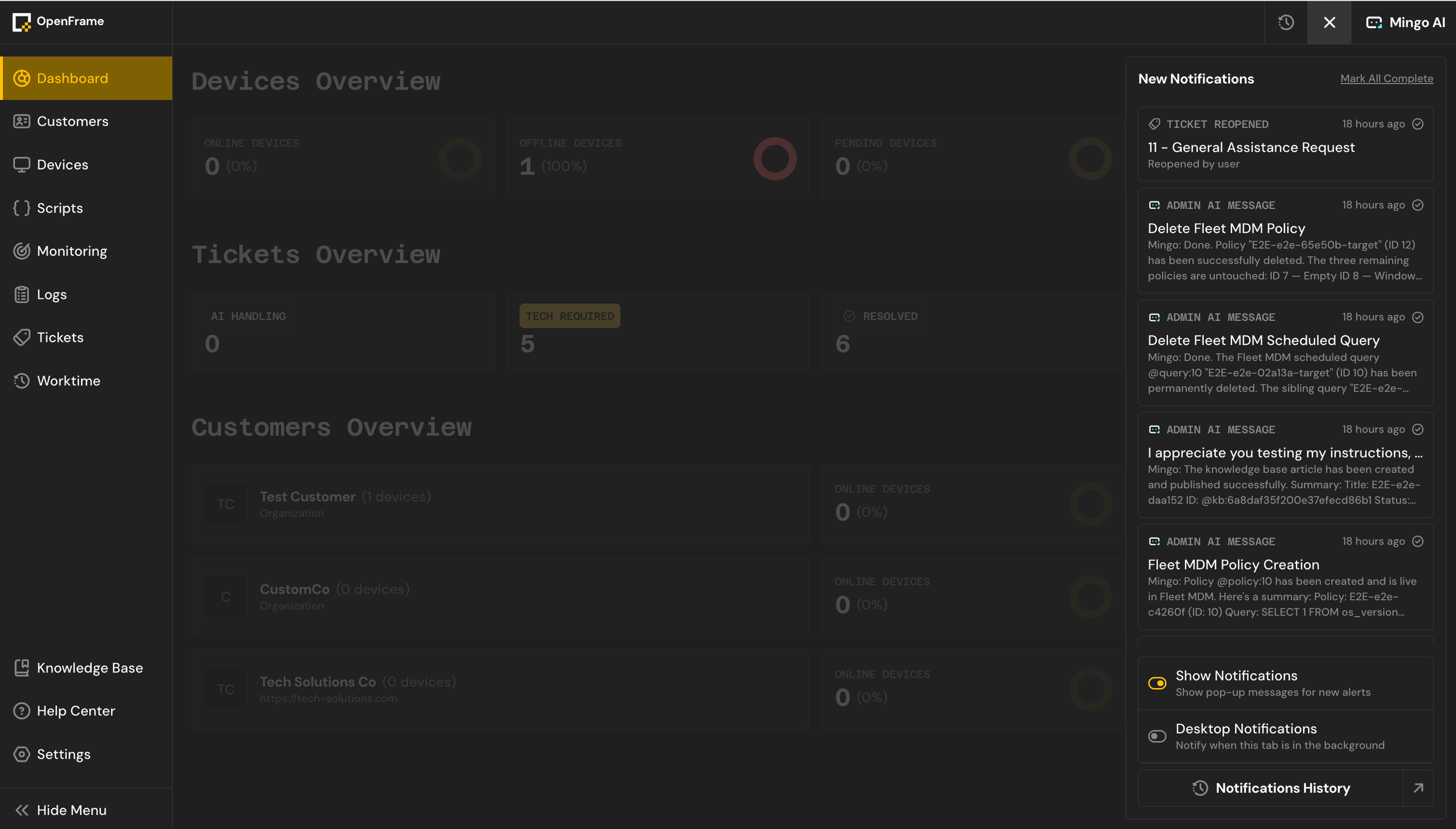This screenshot has height=829, width=1456.
Task: Open the Fleet MDM Policy Creation notification
Action: pos(1285,578)
